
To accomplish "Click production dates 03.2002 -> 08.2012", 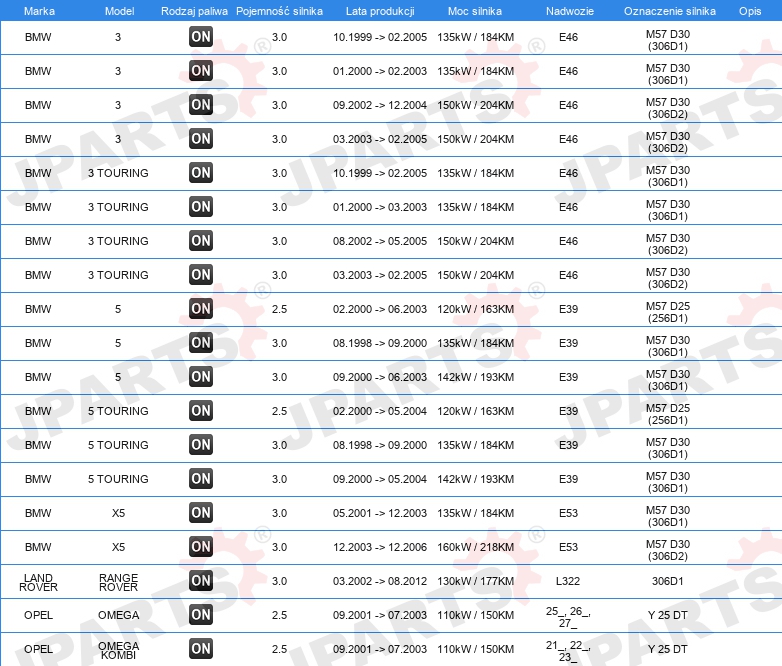I will click(x=380, y=581).
